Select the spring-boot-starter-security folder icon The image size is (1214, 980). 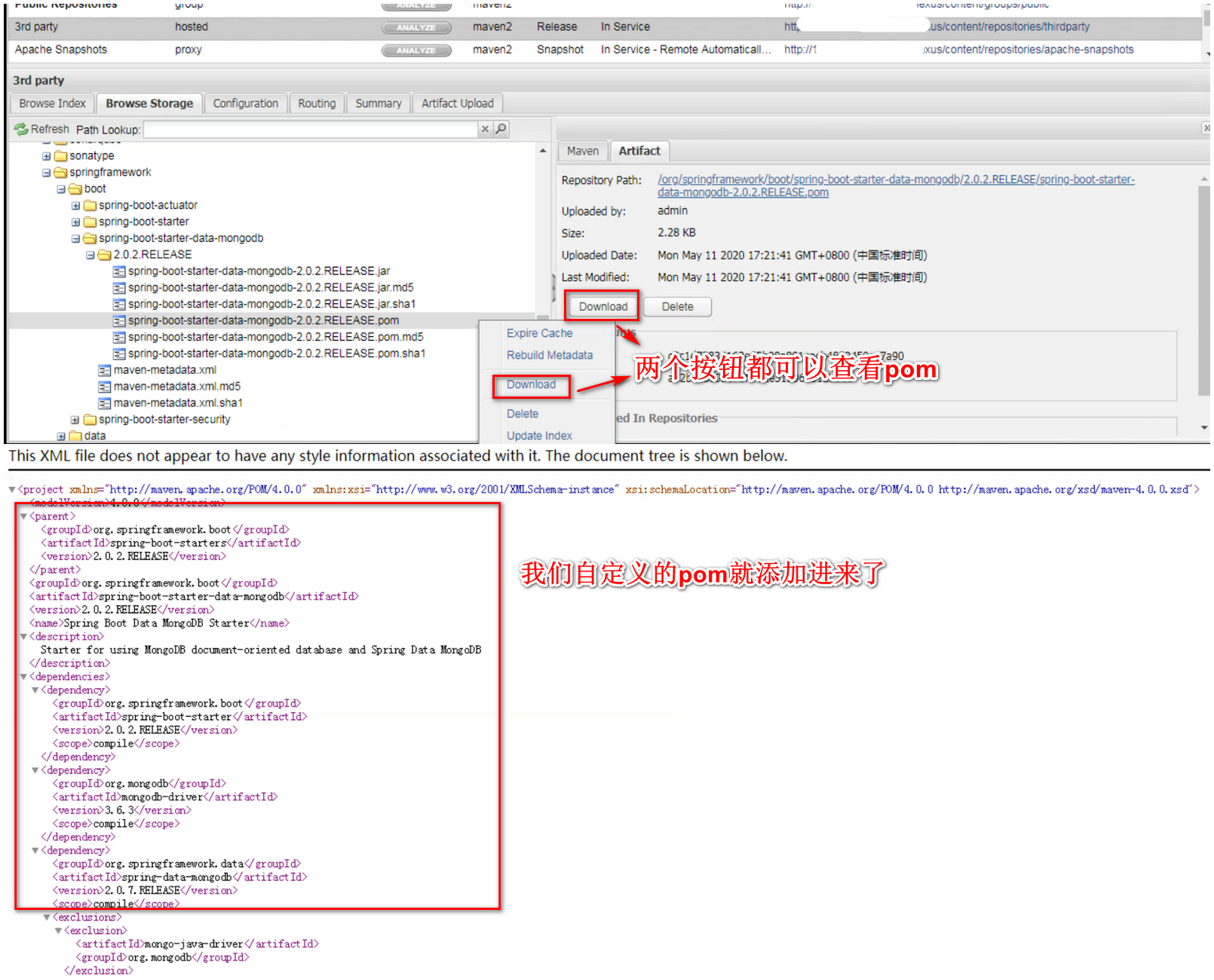pyautogui.click(x=89, y=419)
